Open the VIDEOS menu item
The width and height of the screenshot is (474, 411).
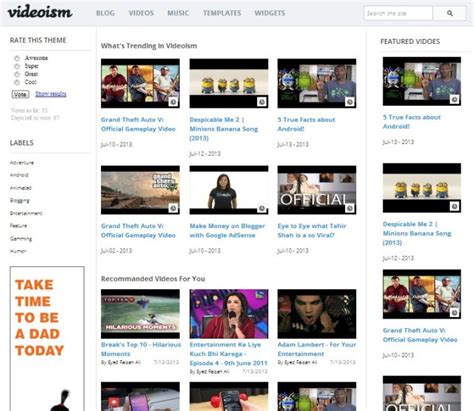click(141, 13)
